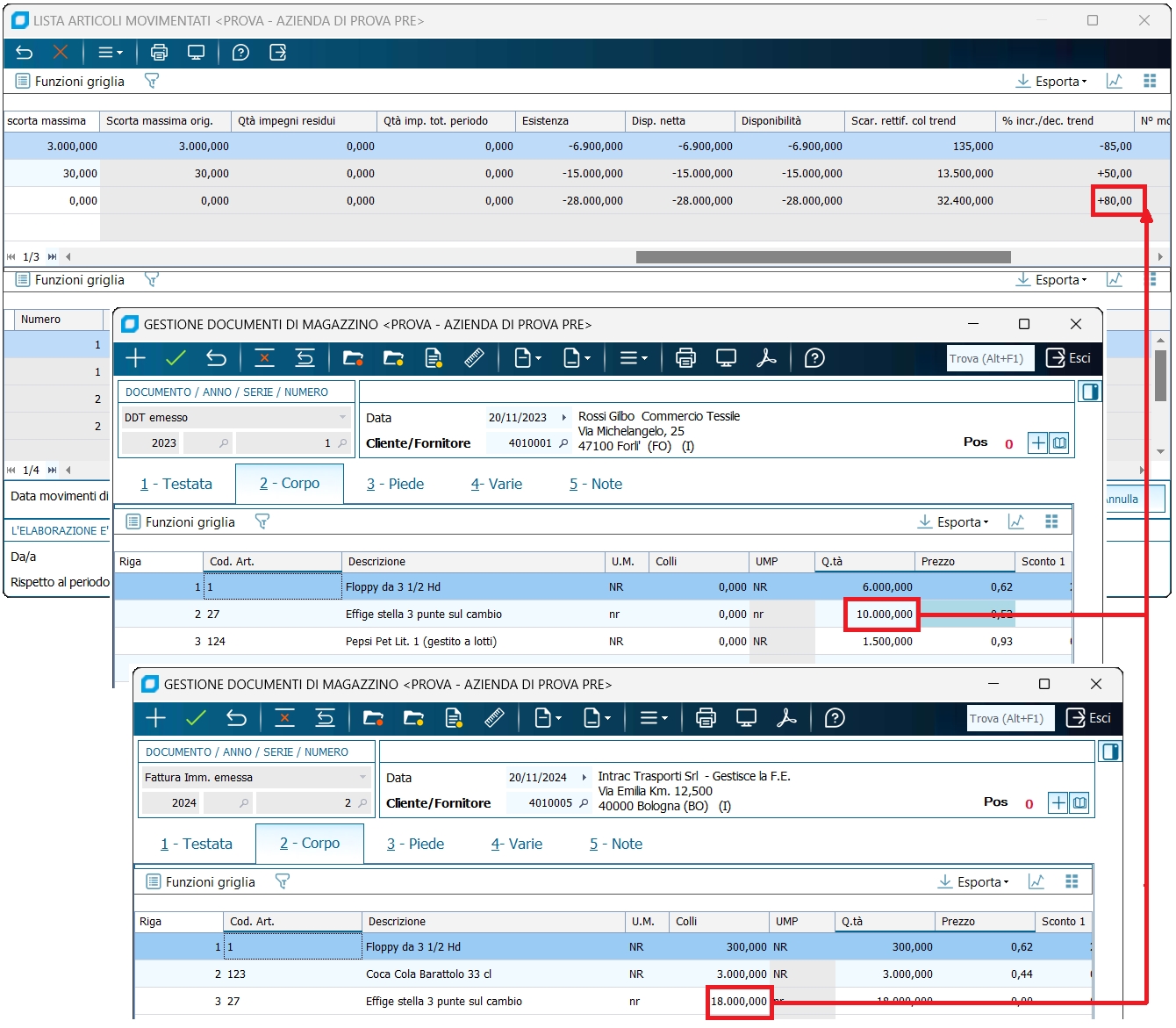
Task: Click Funzioni griglia above the scorta massima grid
Action: [70, 81]
